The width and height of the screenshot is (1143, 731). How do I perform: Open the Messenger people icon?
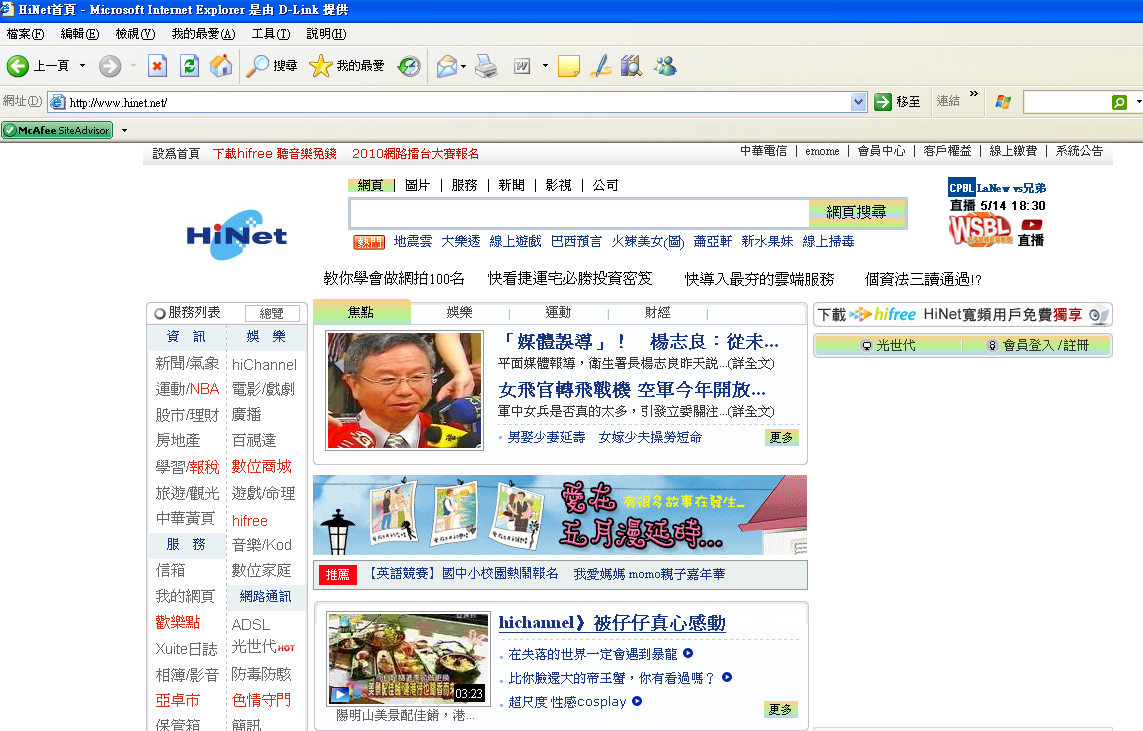(x=665, y=66)
